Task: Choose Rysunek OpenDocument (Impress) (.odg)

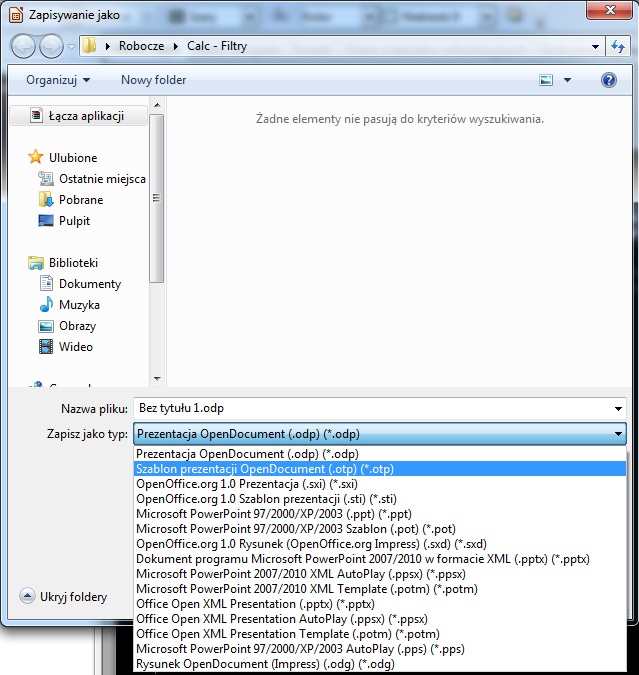Action: click(x=380, y=664)
